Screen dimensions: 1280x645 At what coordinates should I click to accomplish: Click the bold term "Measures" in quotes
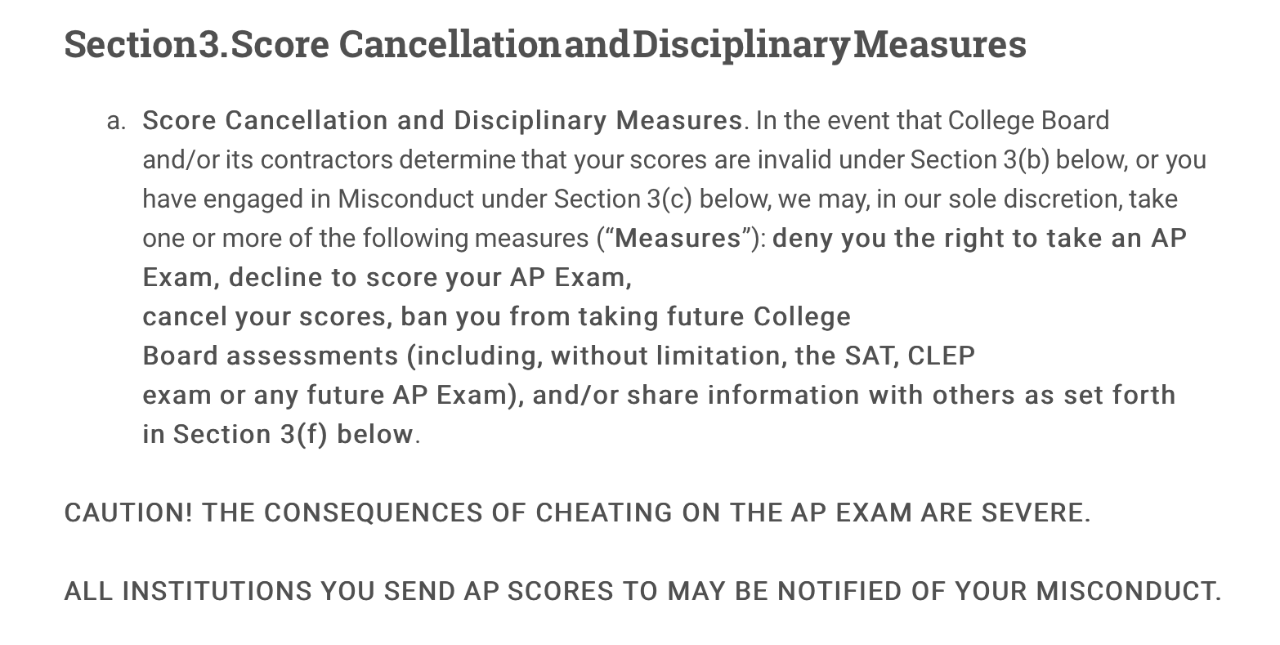point(687,239)
